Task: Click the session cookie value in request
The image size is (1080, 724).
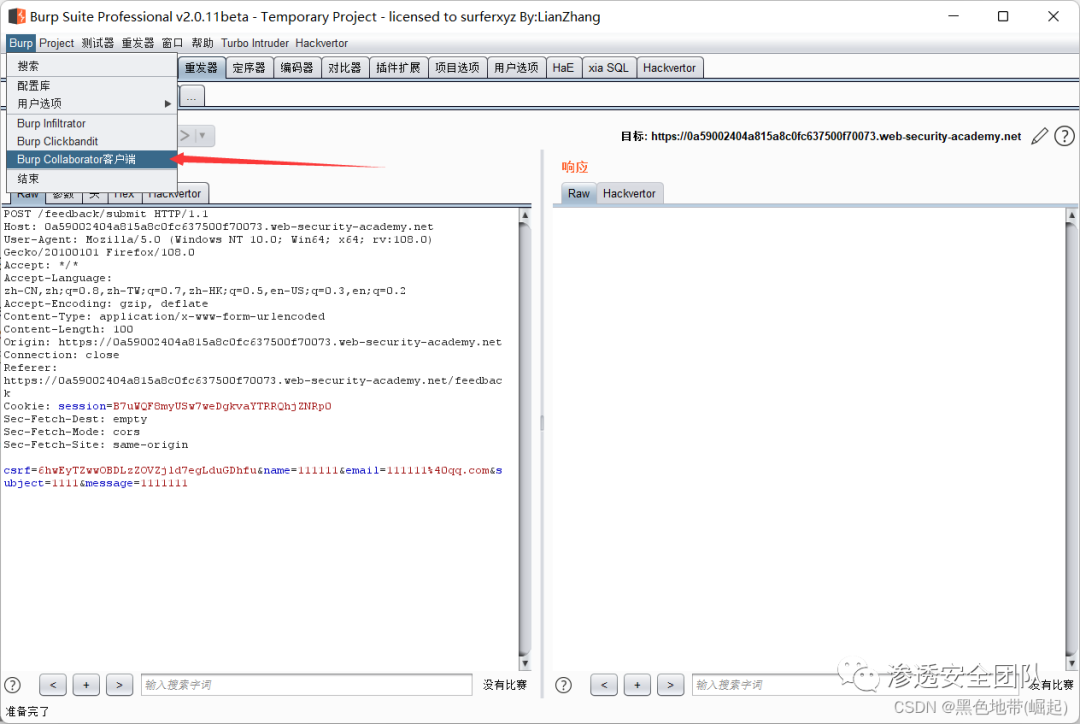Action: pos(222,406)
